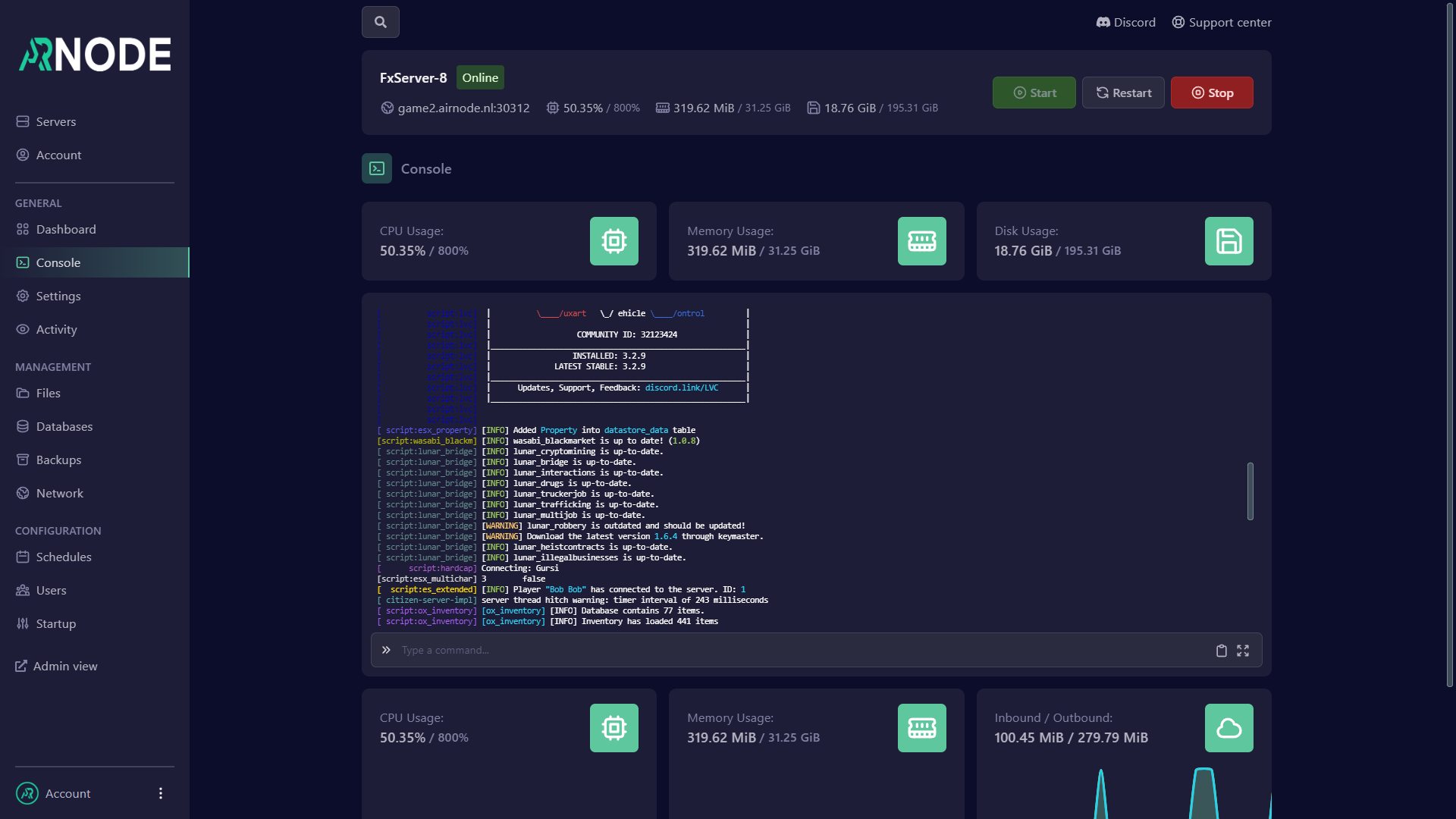Click the Activity eye icon

(x=23, y=329)
